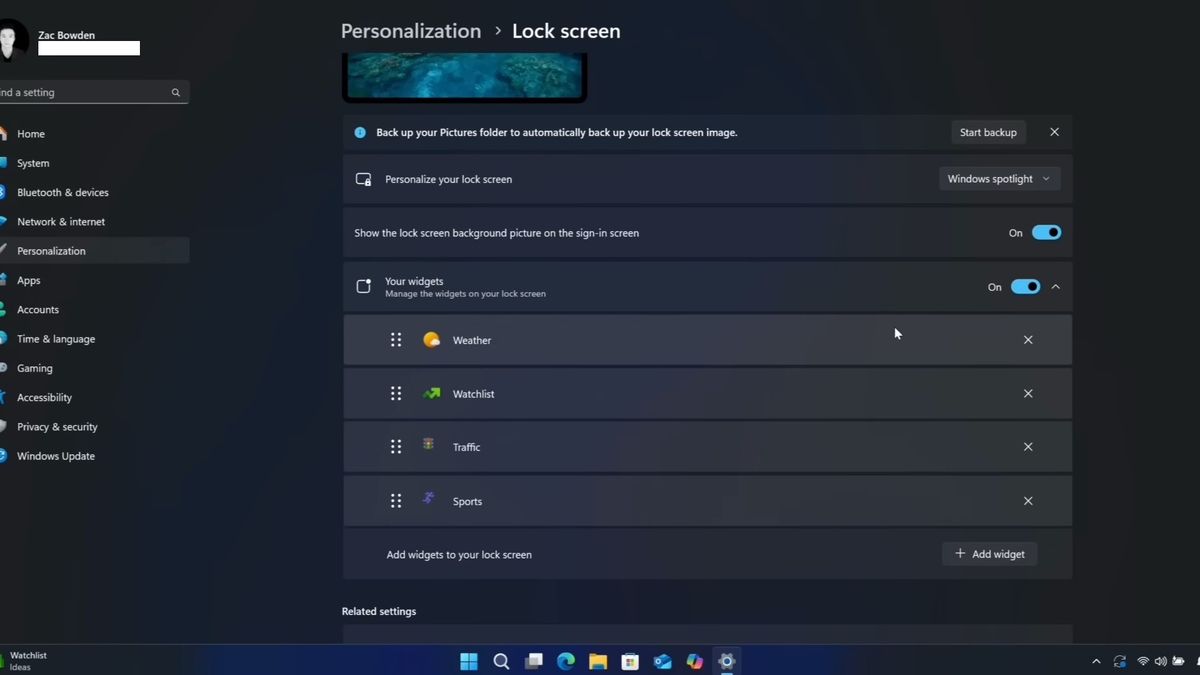Click the Start backup button
Viewport: 1200px width, 675px height.
point(988,131)
